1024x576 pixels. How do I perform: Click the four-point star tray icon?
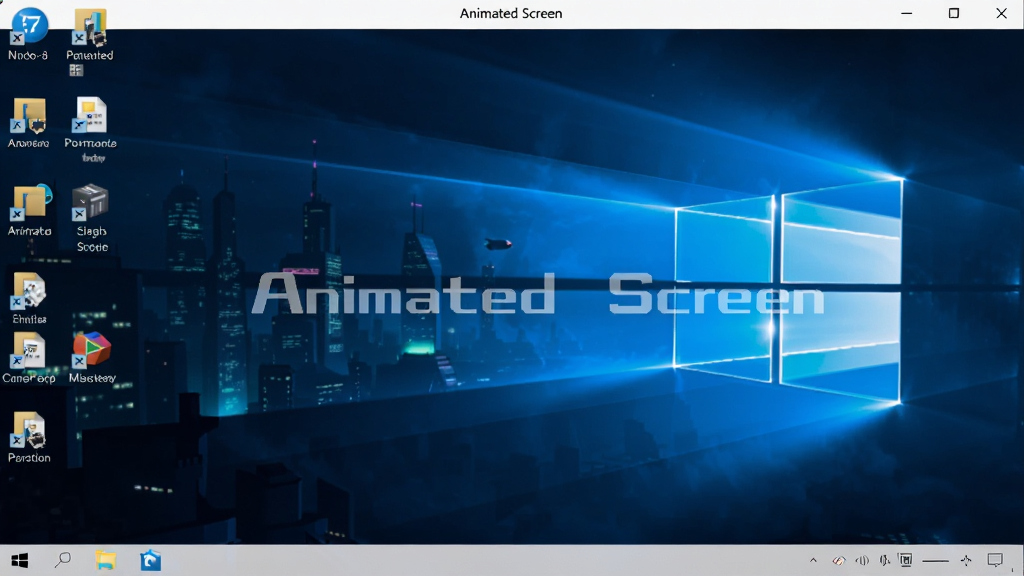966,560
